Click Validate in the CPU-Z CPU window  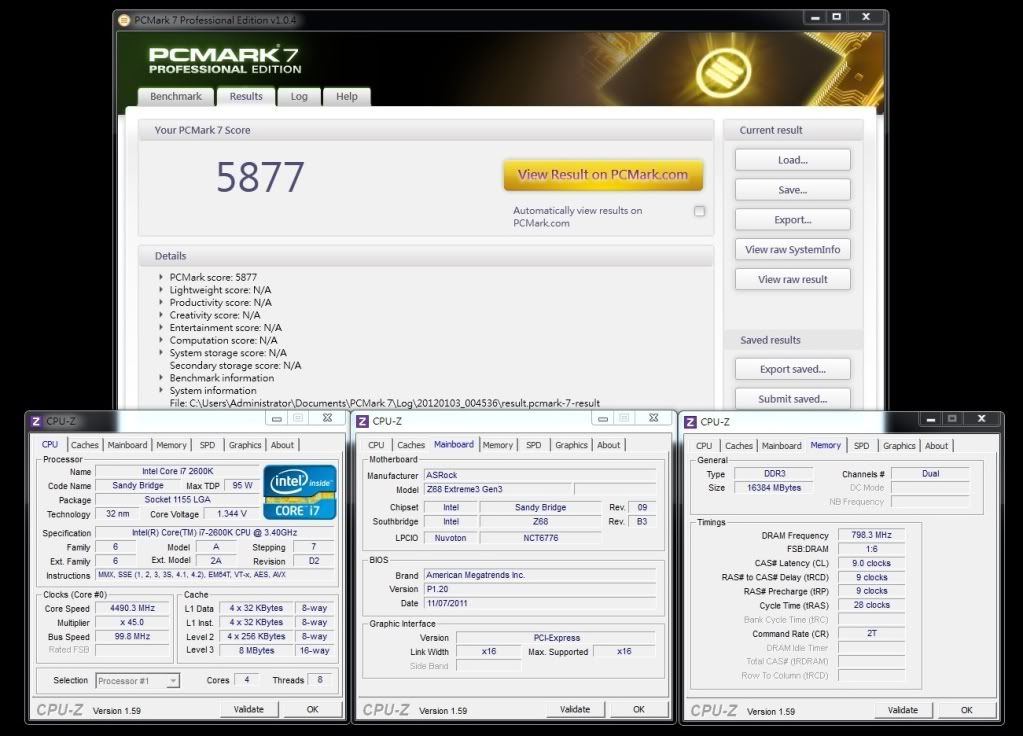coord(249,709)
